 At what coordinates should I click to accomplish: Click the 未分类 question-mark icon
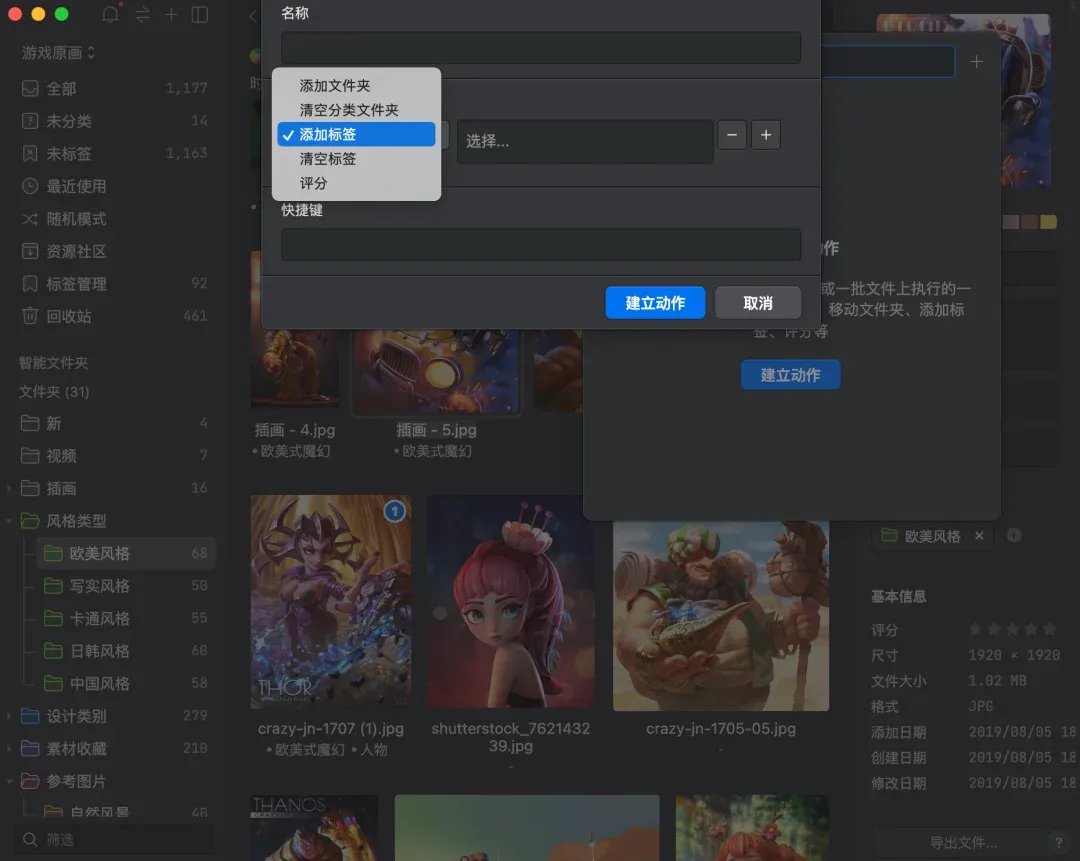[x=30, y=121]
